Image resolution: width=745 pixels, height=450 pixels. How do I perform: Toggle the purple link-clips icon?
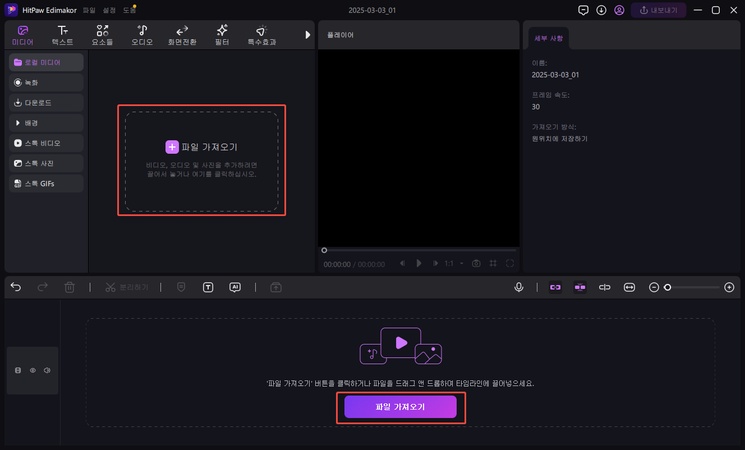click(x=555, y=287)
